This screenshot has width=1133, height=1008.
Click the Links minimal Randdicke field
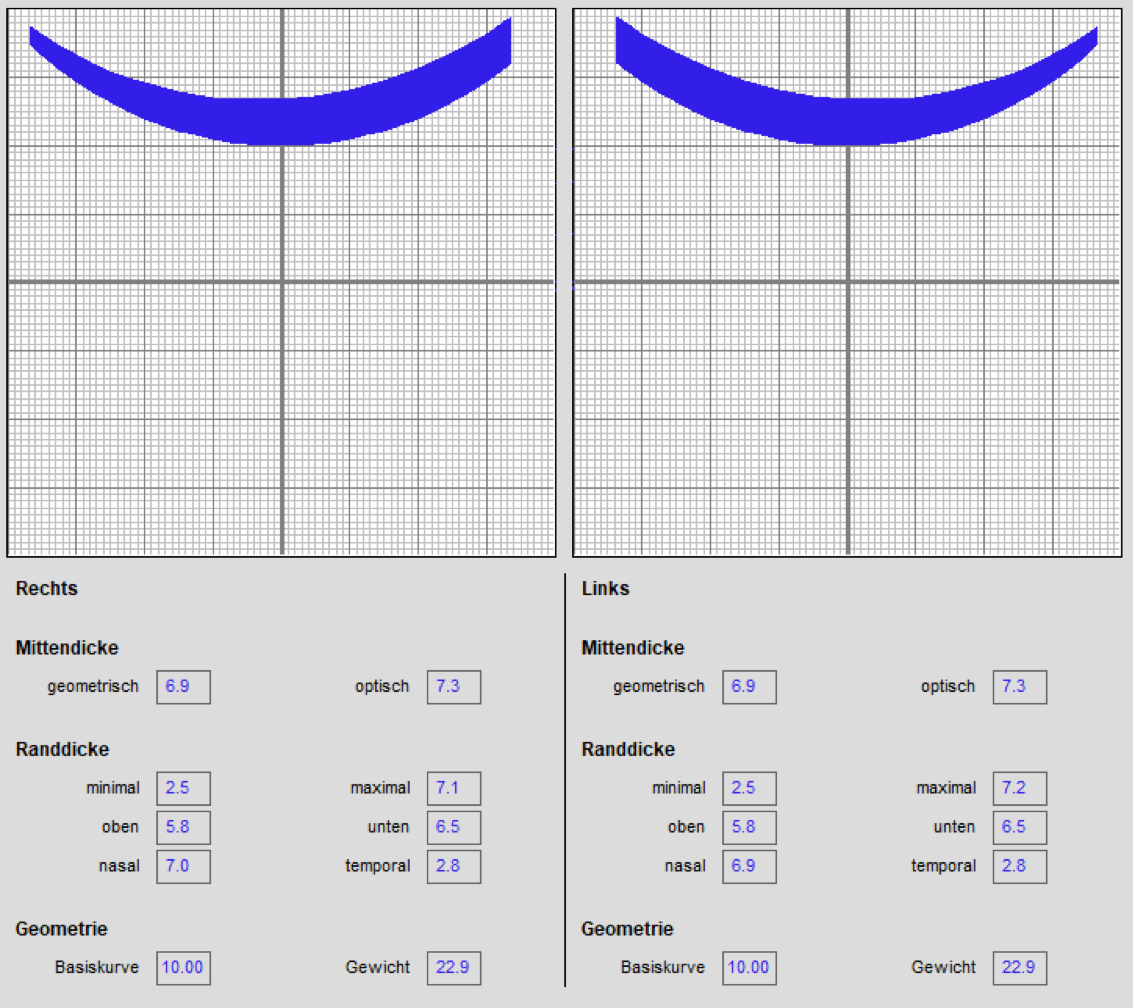click(749, 789)
